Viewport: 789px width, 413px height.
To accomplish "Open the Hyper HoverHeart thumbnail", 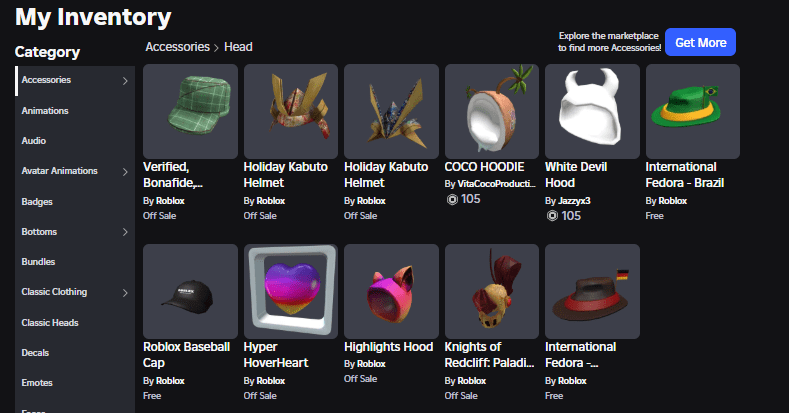I will 291,291.
